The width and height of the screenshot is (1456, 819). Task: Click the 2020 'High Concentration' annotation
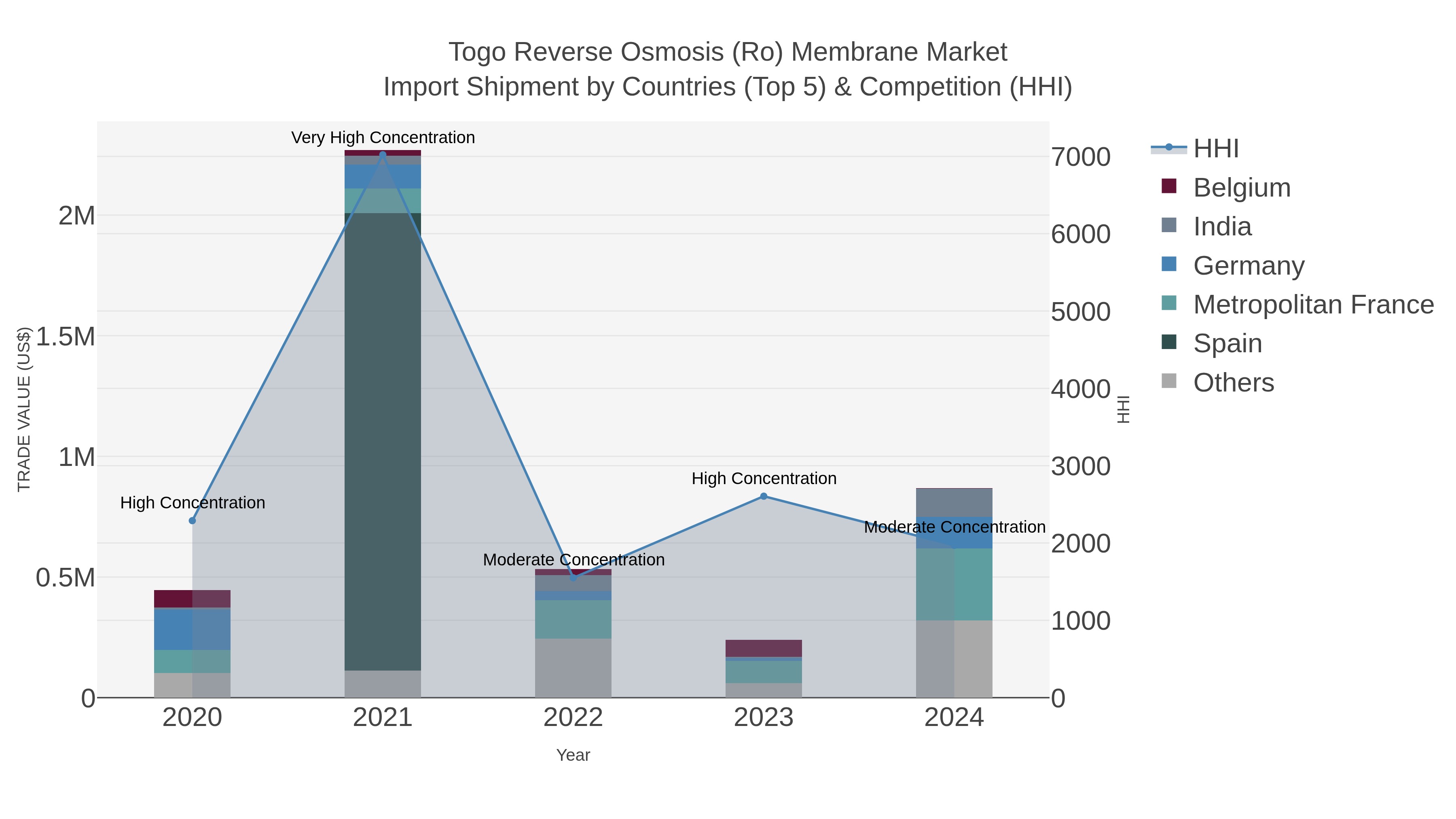pyautogui.click(x=193, y=502)
